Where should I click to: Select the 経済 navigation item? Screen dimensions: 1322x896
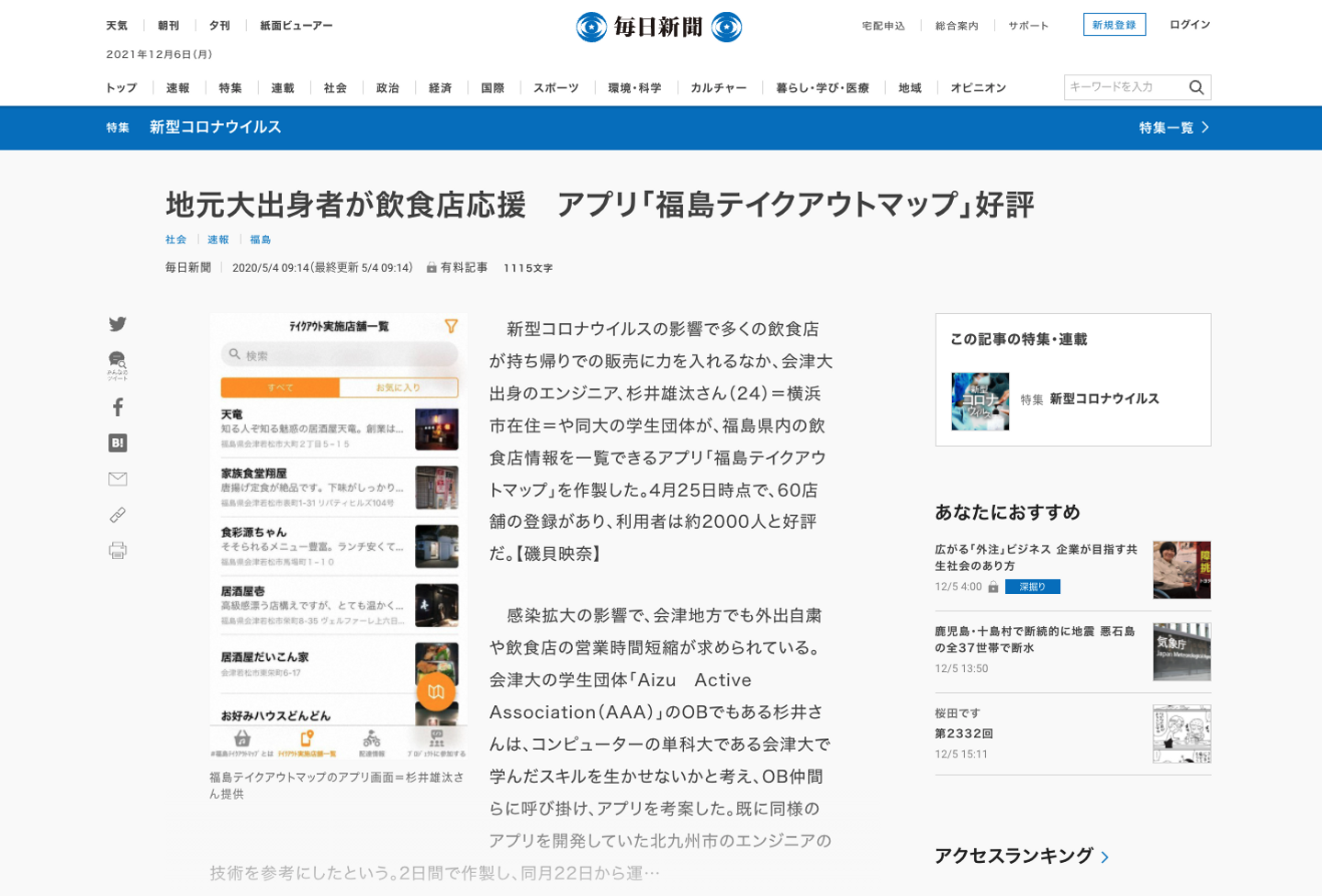point(441,88)
